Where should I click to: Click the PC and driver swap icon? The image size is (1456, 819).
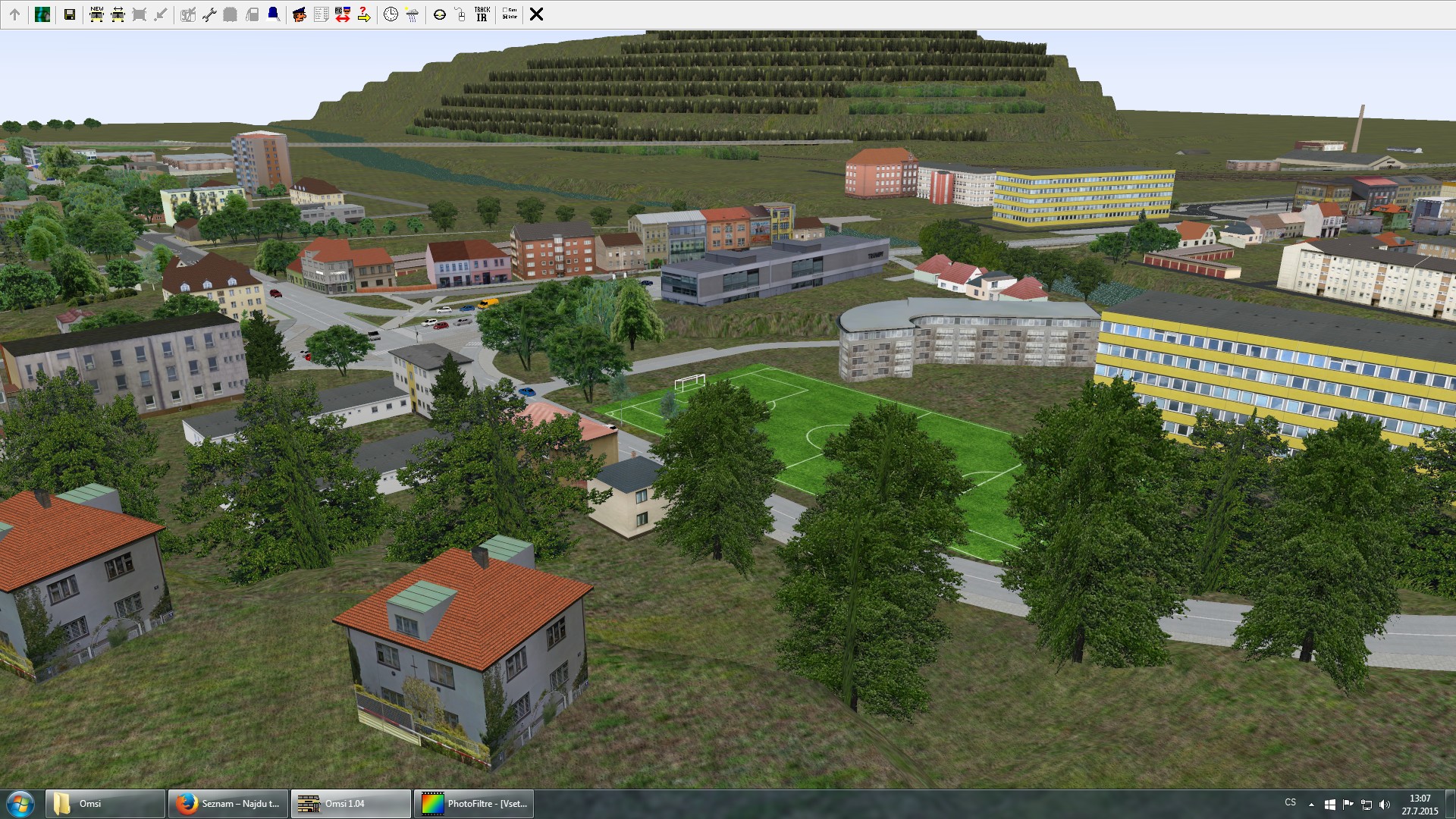pos(342,14)
